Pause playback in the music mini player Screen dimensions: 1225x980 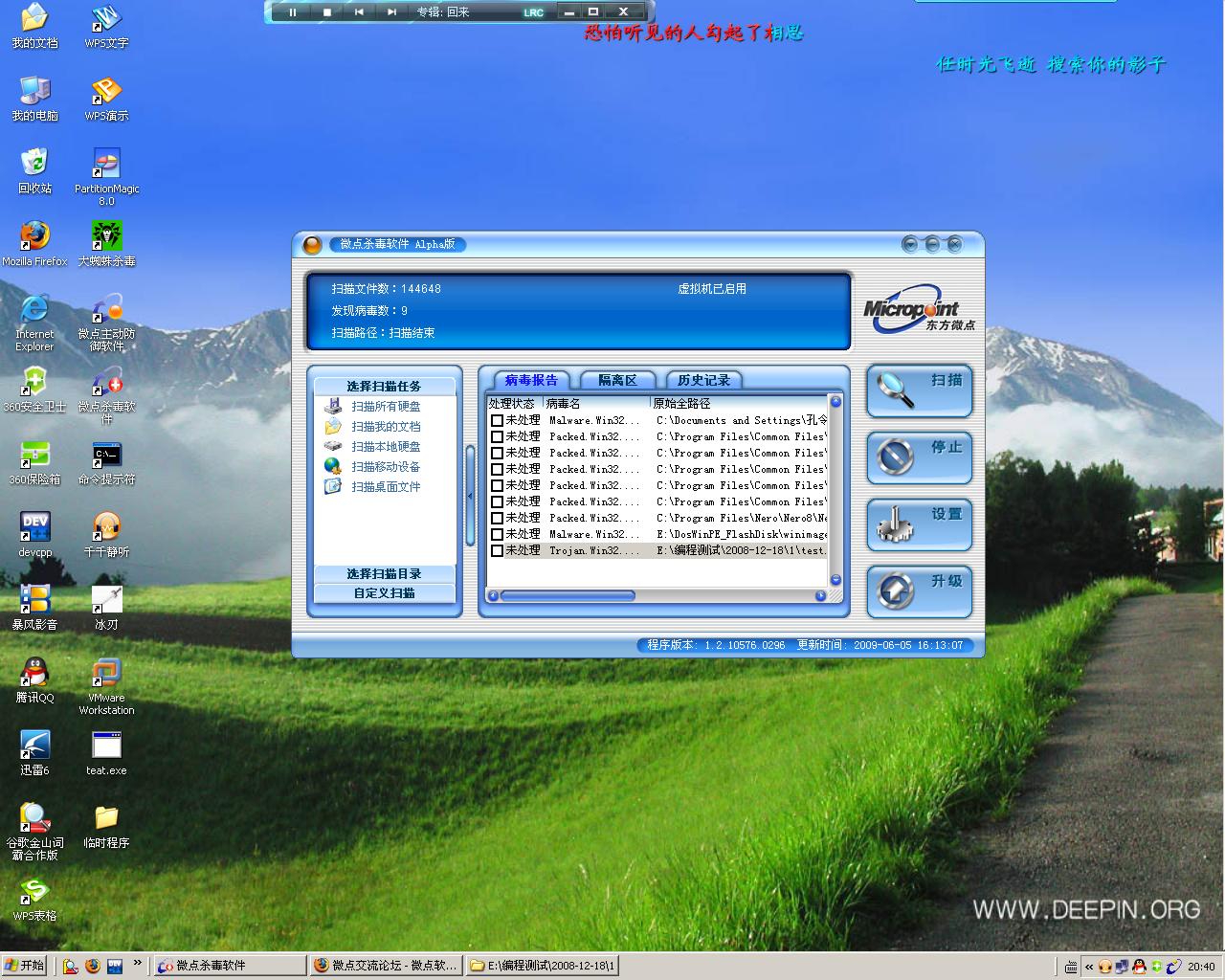293,12
